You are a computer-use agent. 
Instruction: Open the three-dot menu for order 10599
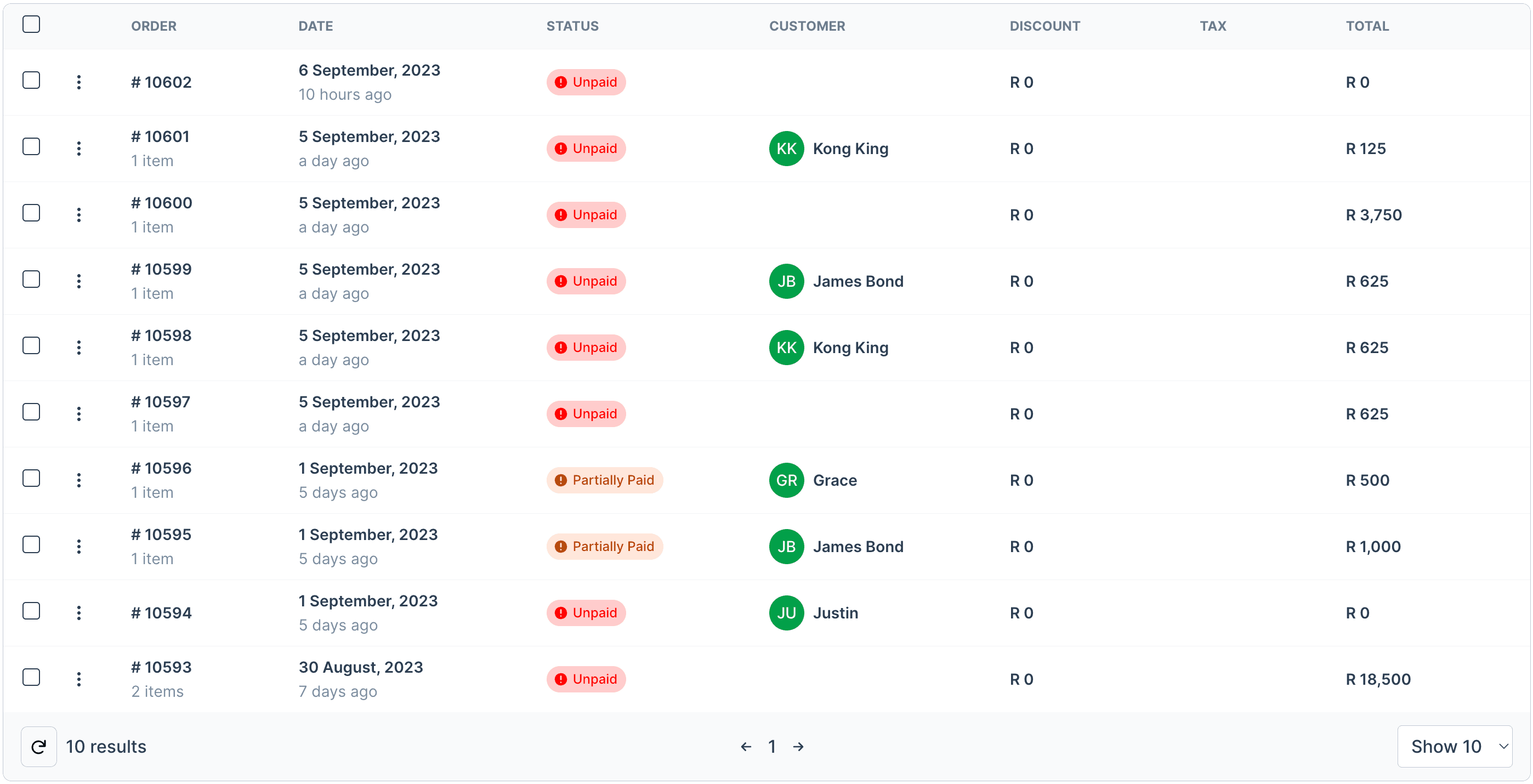click(78, 281)
